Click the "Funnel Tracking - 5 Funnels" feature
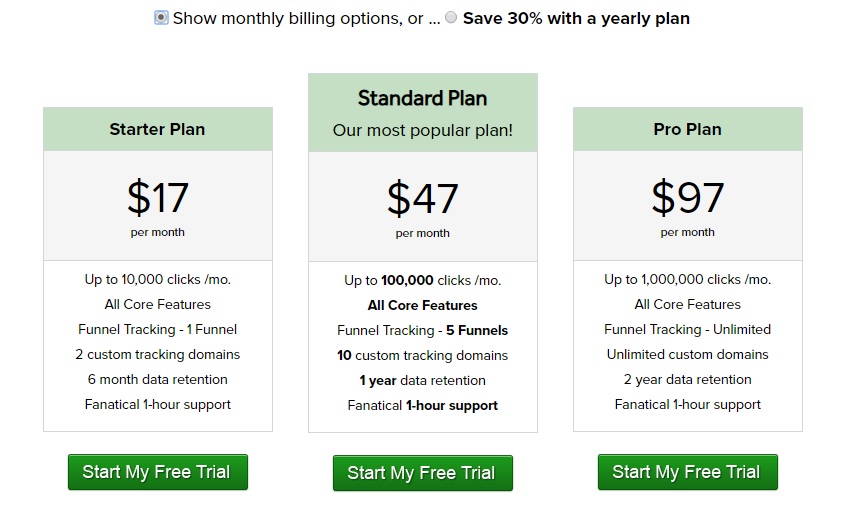843x515 pixels. coord(422,330)
